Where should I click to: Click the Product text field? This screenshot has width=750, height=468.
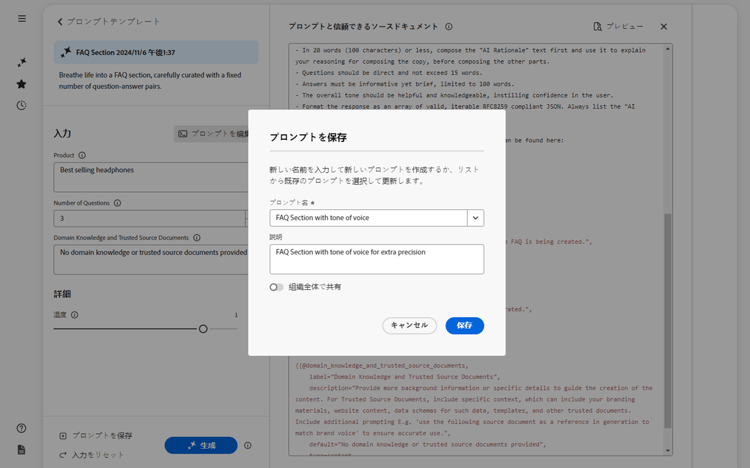click(x=151, y=177)
